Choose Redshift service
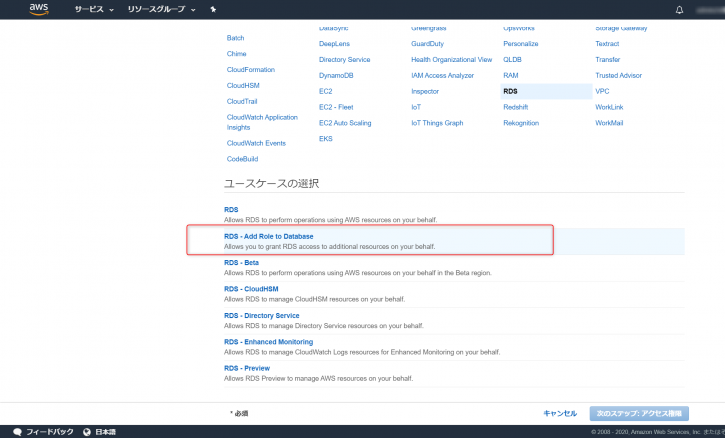This screenshot has height=438, width=725. (516, 107)
